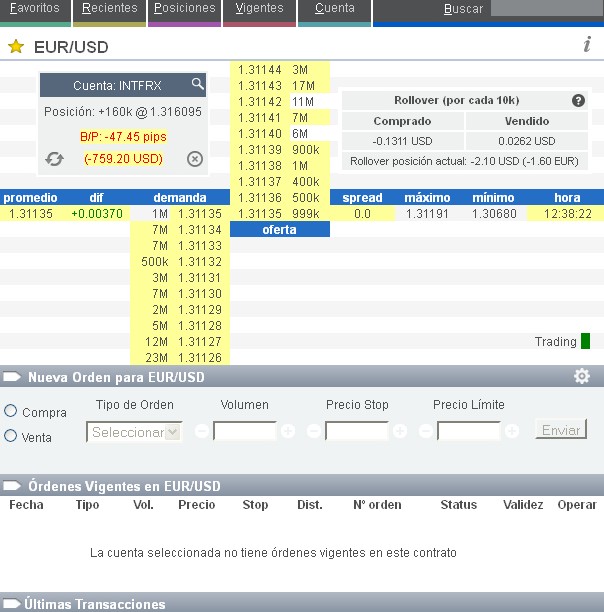
Task: Click the Enviar button
Action: point(561,429)
